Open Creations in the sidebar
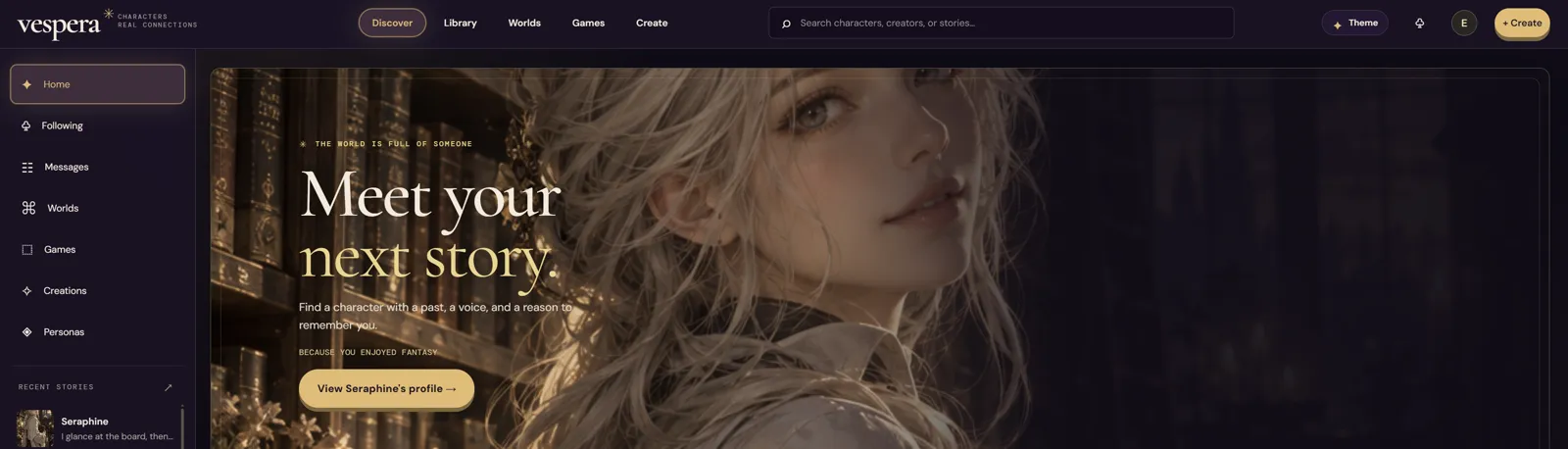Image resolution: width=1568 pixels, height=449 pixels. click(97, 290)
